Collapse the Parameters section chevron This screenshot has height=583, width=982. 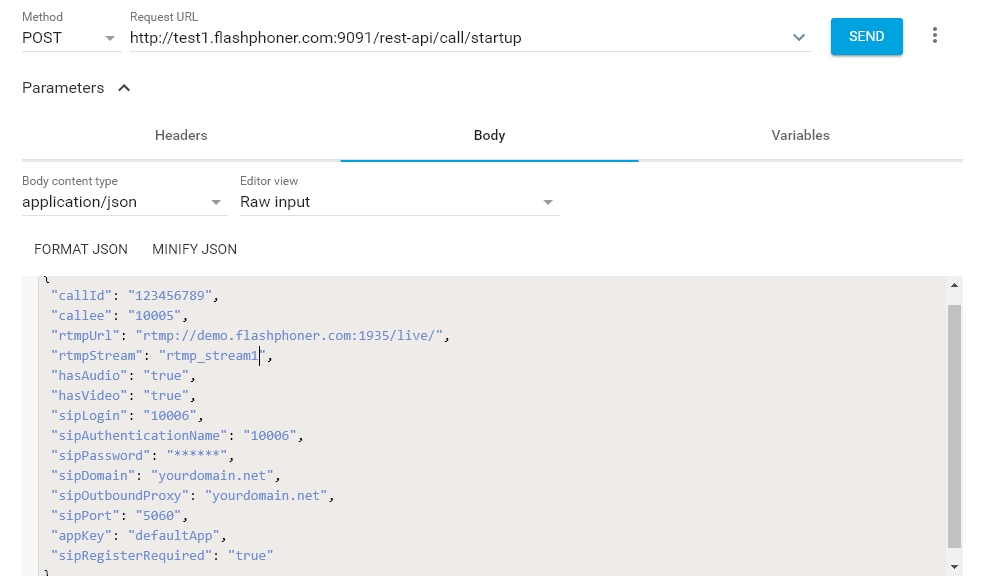click(x=124, y=88)
